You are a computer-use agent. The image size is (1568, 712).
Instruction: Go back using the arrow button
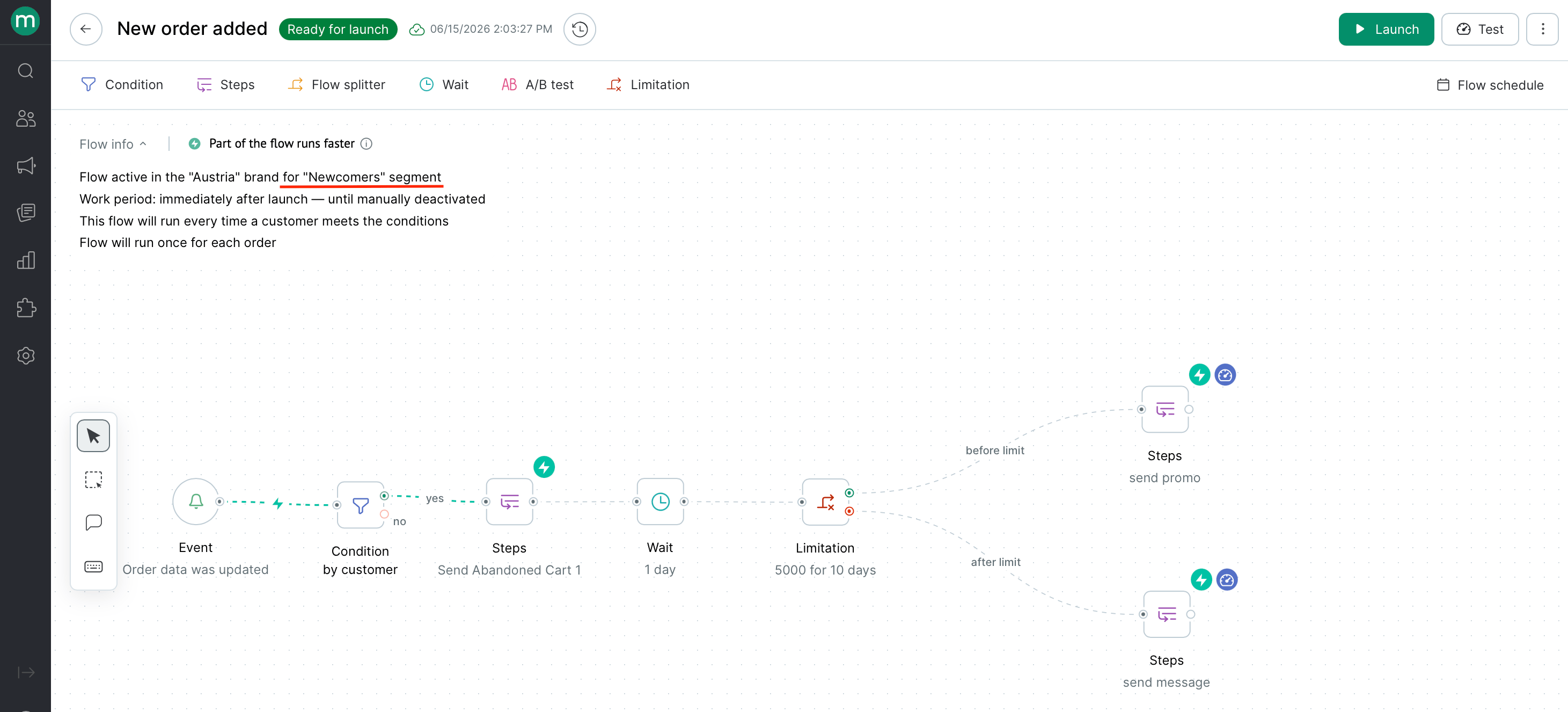[x=86, y=29]
